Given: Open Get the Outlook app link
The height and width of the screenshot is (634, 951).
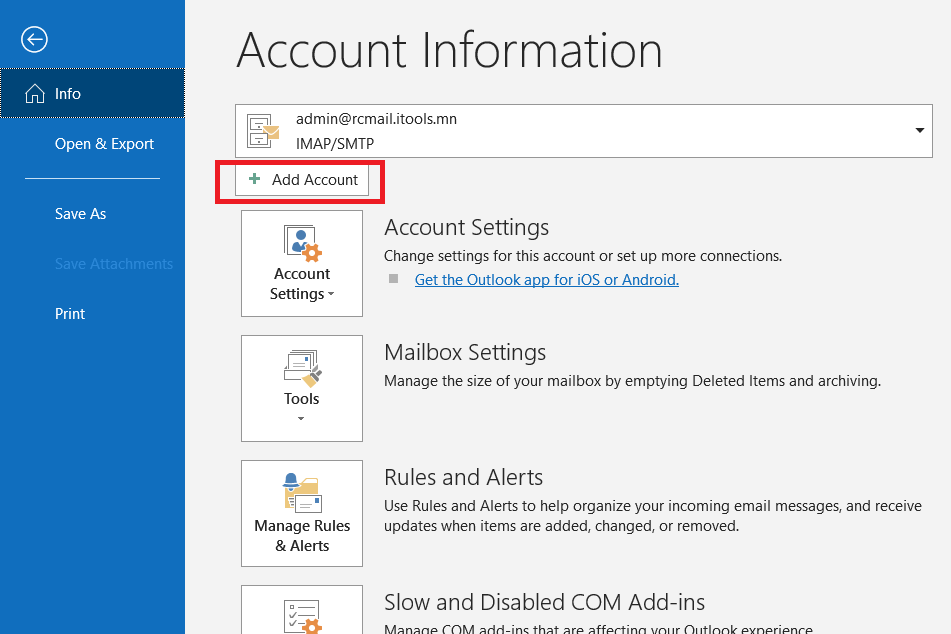Looking at the screenshot, I should tap(546, 280).
